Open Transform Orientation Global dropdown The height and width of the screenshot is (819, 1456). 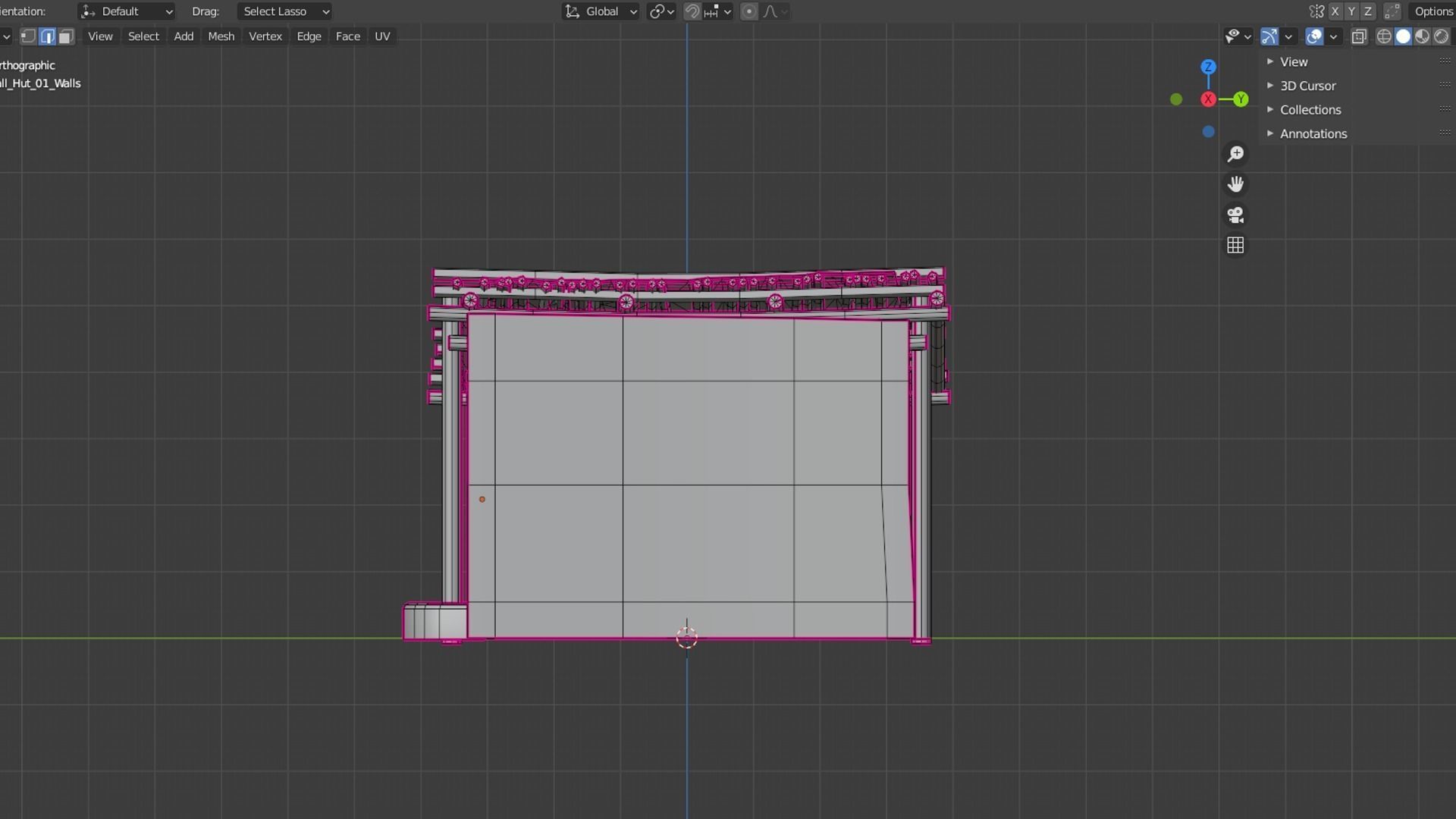(601, 11)
